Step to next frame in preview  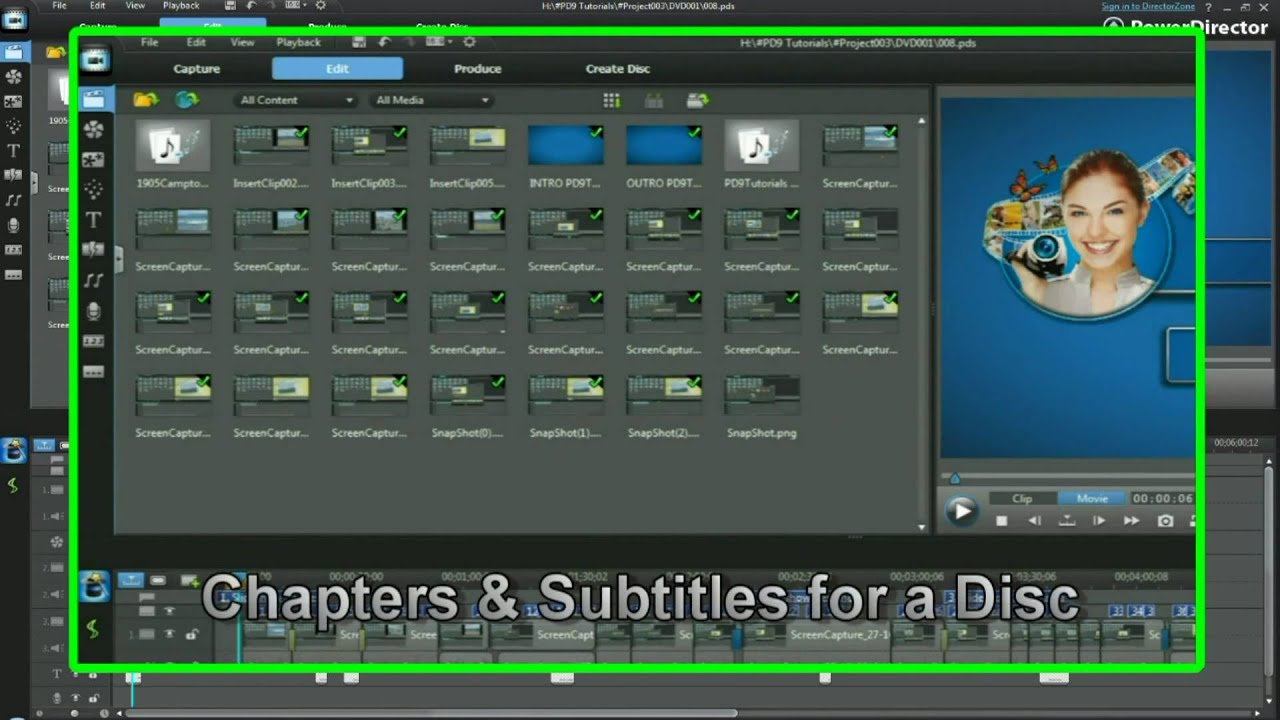point(1098,521)
